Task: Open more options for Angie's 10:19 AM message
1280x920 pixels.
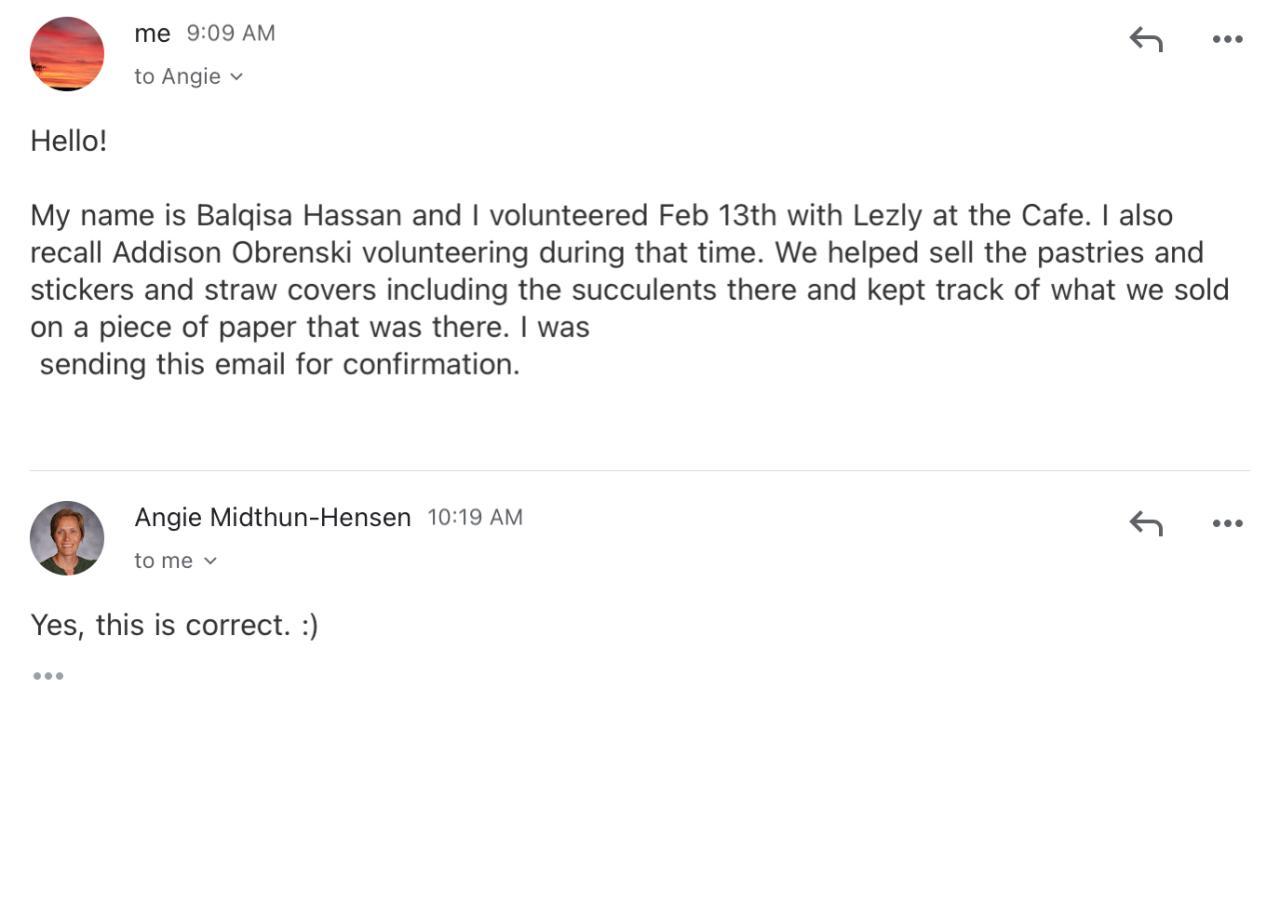Action: [x=1227, y=523]
